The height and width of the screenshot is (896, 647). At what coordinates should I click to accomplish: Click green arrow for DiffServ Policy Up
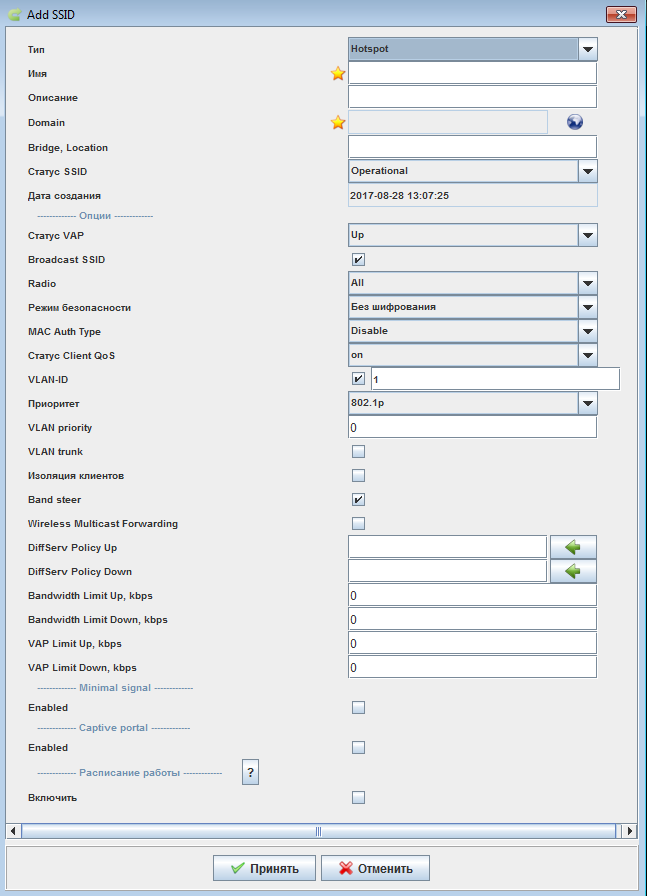[573, 547]
